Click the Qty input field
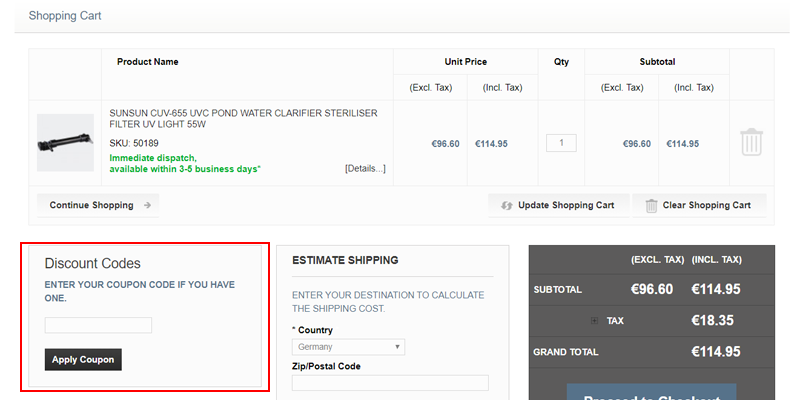 point(561,143)
